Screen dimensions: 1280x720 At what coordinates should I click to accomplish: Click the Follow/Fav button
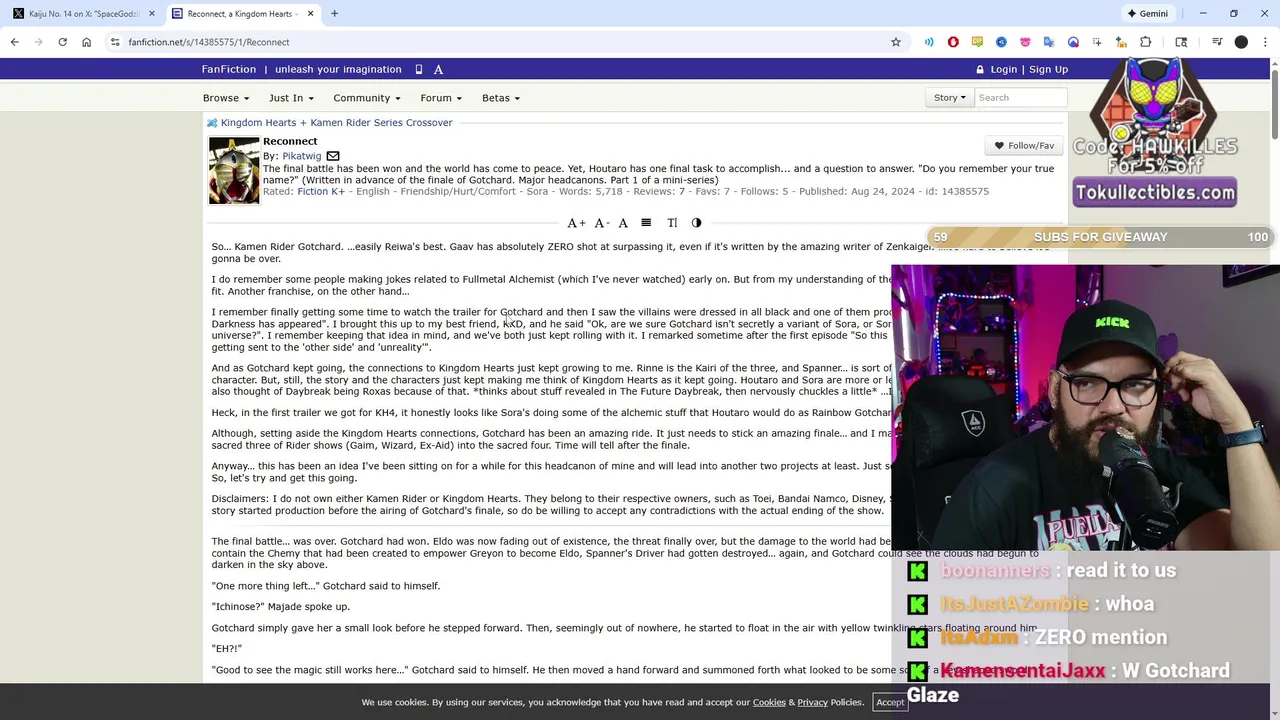1024,146
